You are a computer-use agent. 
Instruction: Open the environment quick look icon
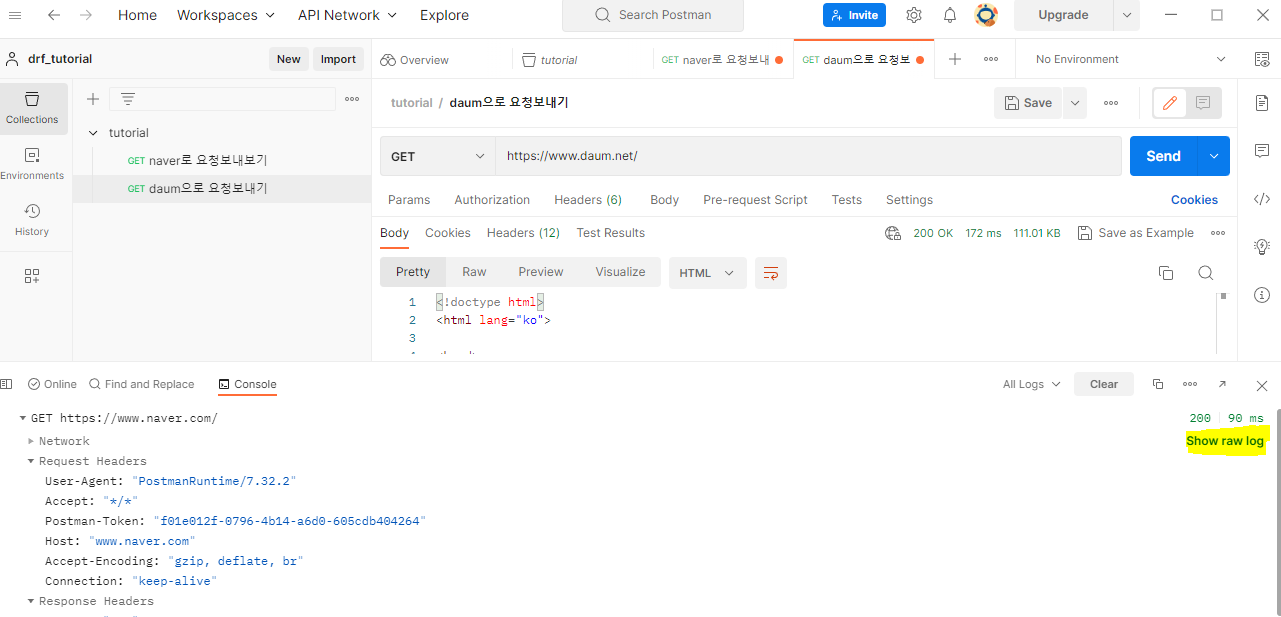tap(1262, 59)
